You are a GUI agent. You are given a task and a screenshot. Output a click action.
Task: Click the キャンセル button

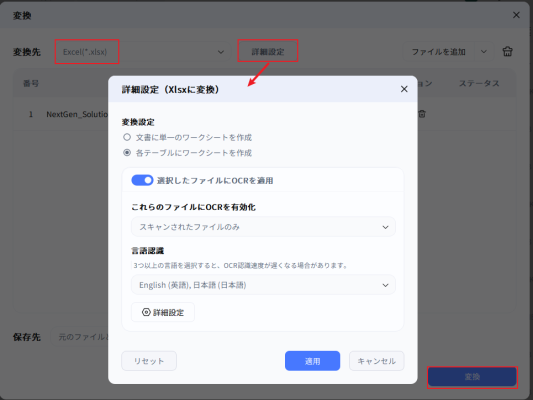click(377, 361)
